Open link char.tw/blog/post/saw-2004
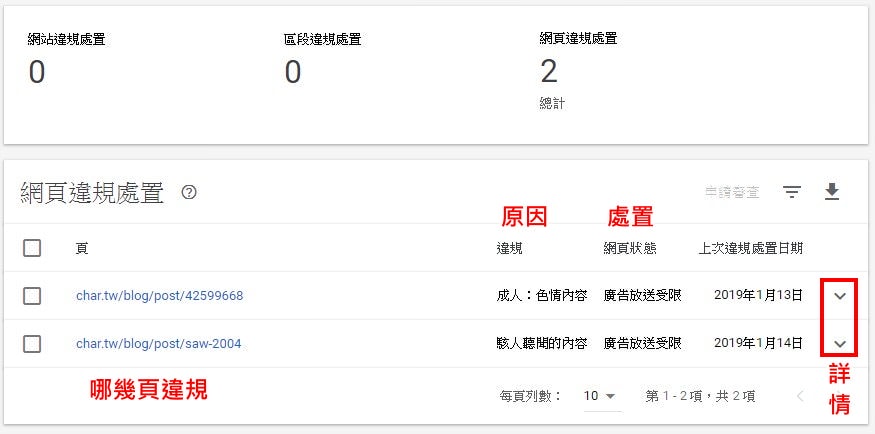This screenshot has height=434, width=875. pyautogui.click(x=158, y=344)
